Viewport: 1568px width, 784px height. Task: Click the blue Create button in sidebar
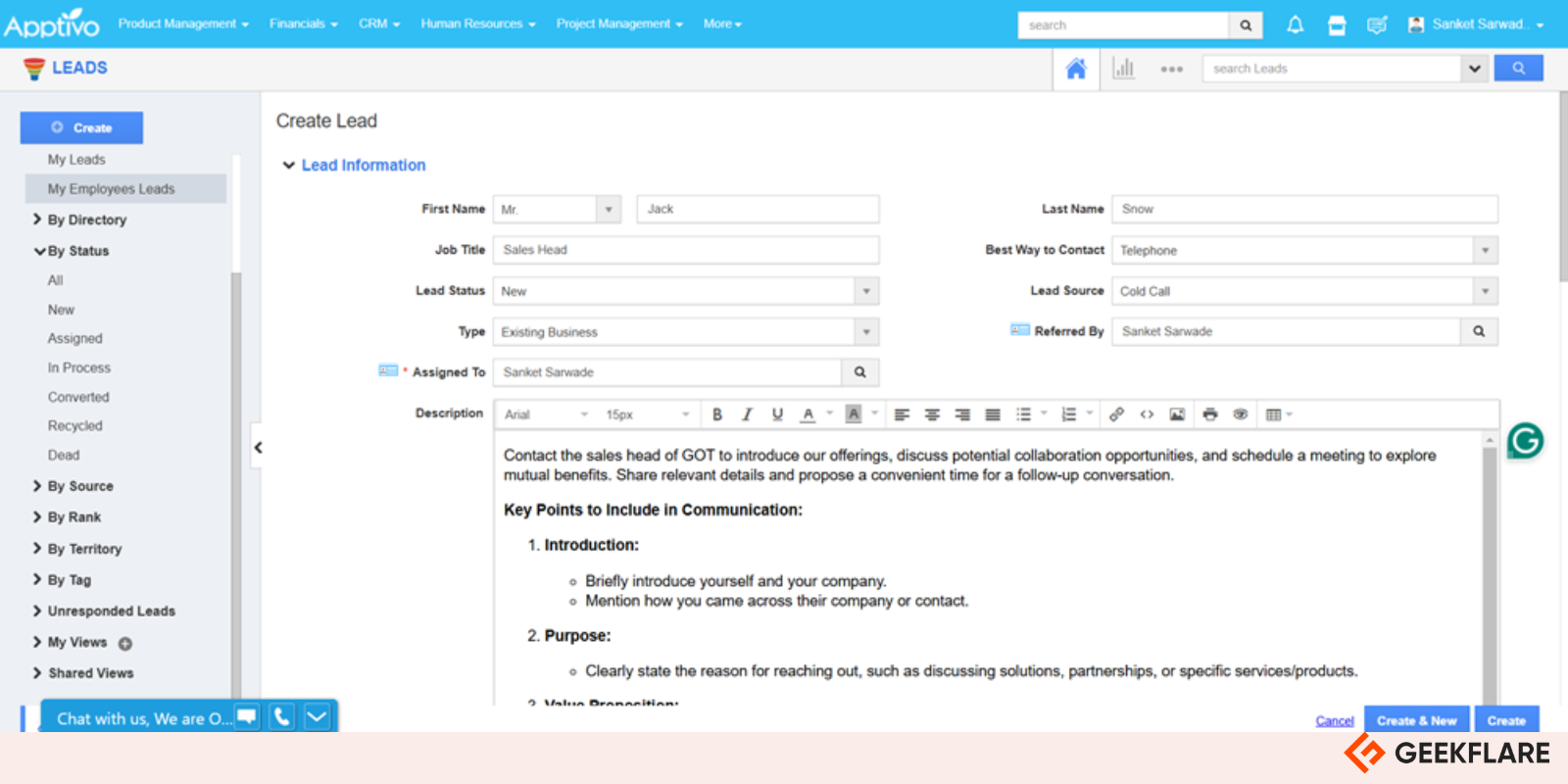pos(81,127)
